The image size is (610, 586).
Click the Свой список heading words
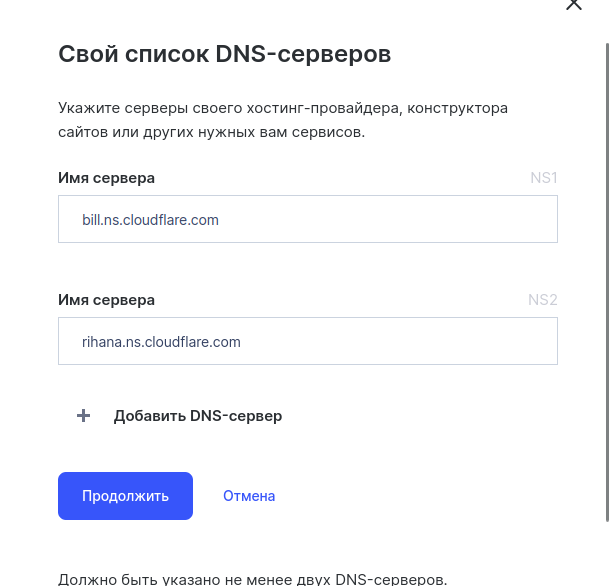coord(134,54)
